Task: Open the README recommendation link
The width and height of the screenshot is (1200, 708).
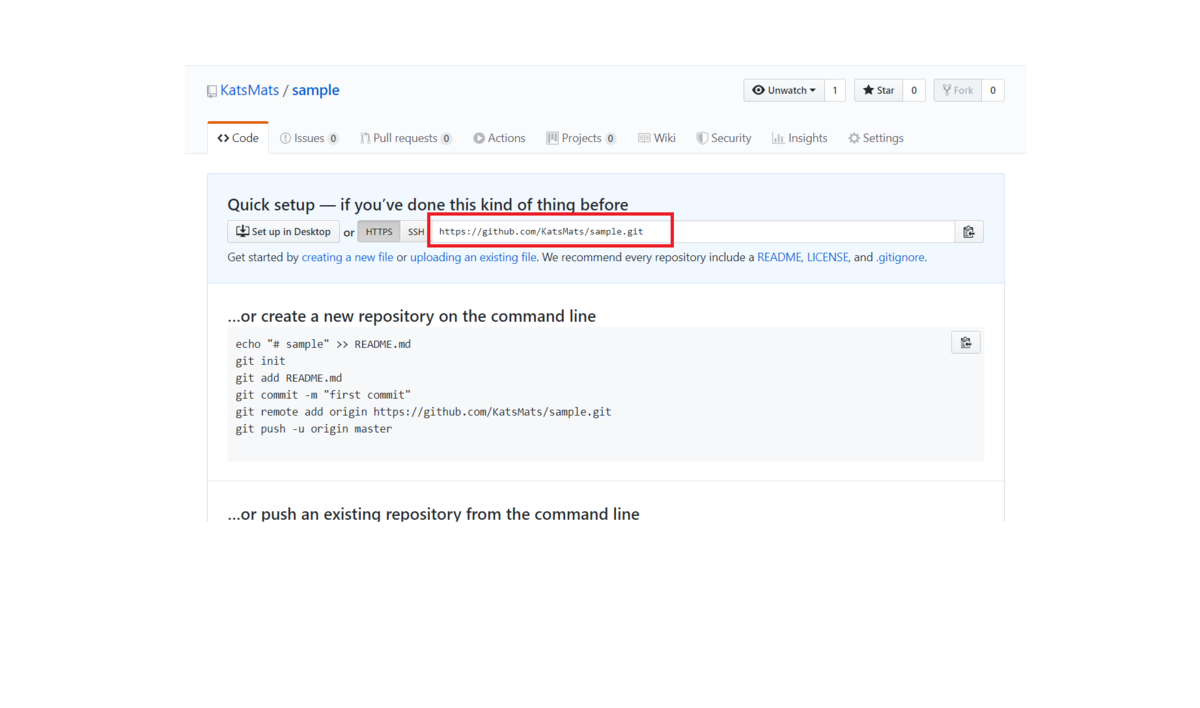Action: (x=779, y=257)
